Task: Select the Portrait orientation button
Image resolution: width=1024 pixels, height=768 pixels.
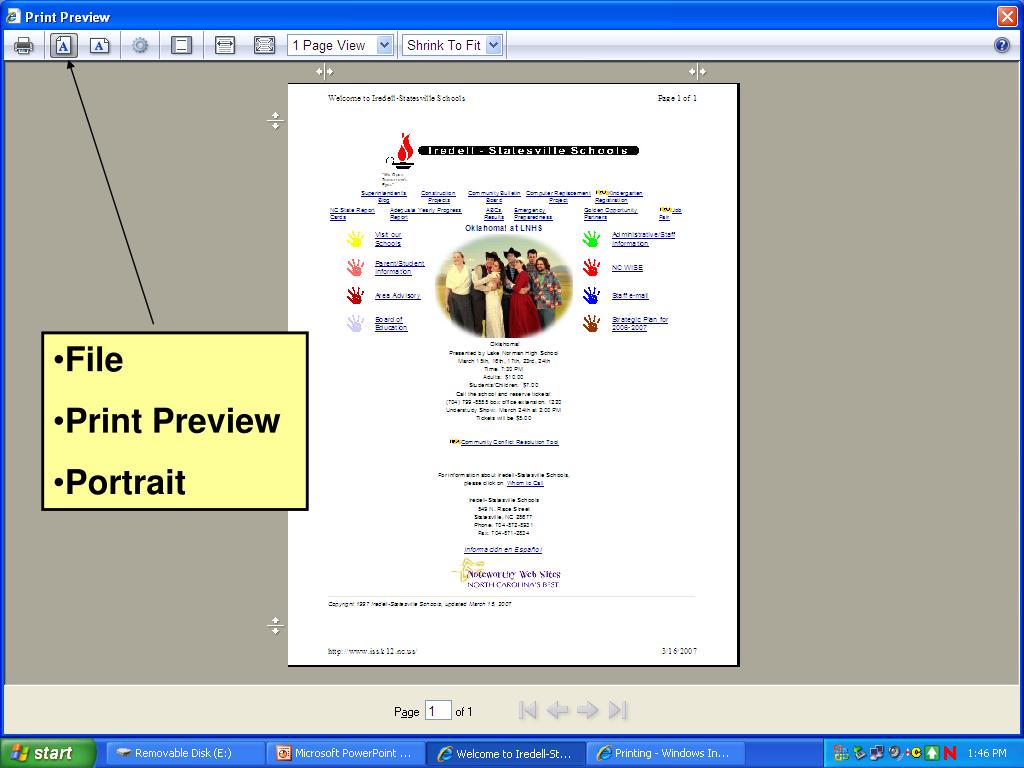Action: point(63,46)
